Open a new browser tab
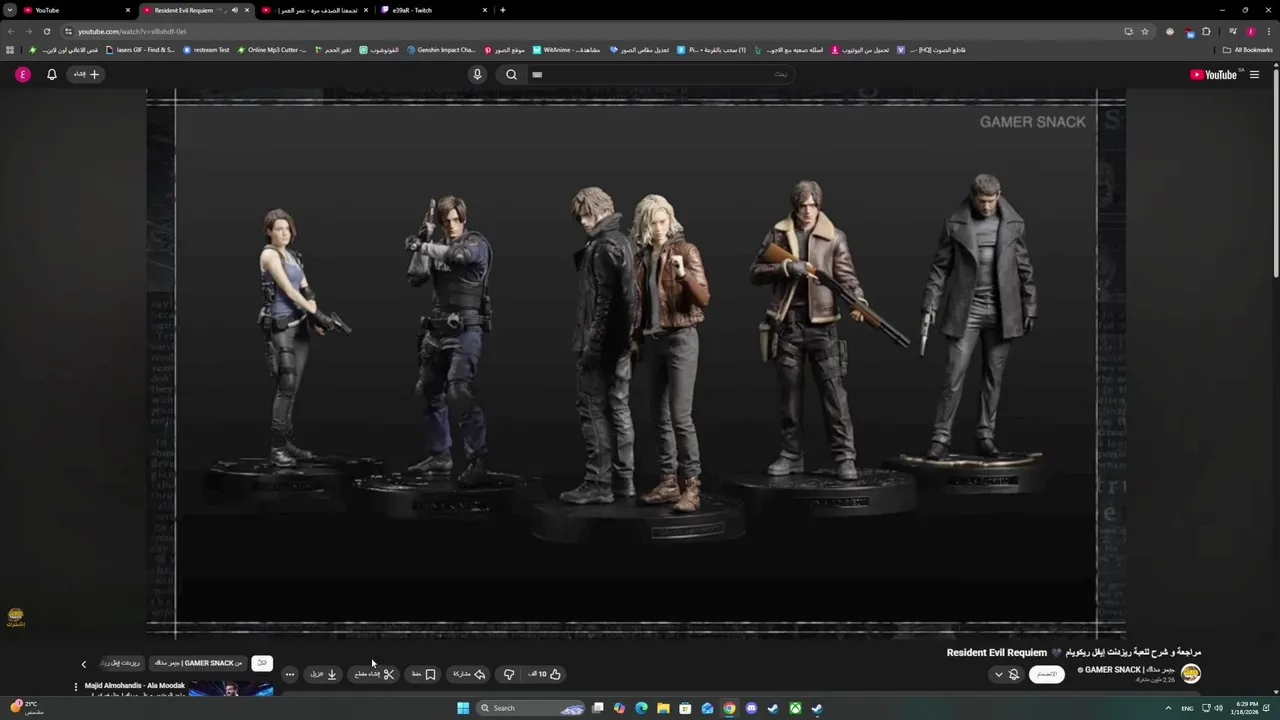 click(502, 10)
